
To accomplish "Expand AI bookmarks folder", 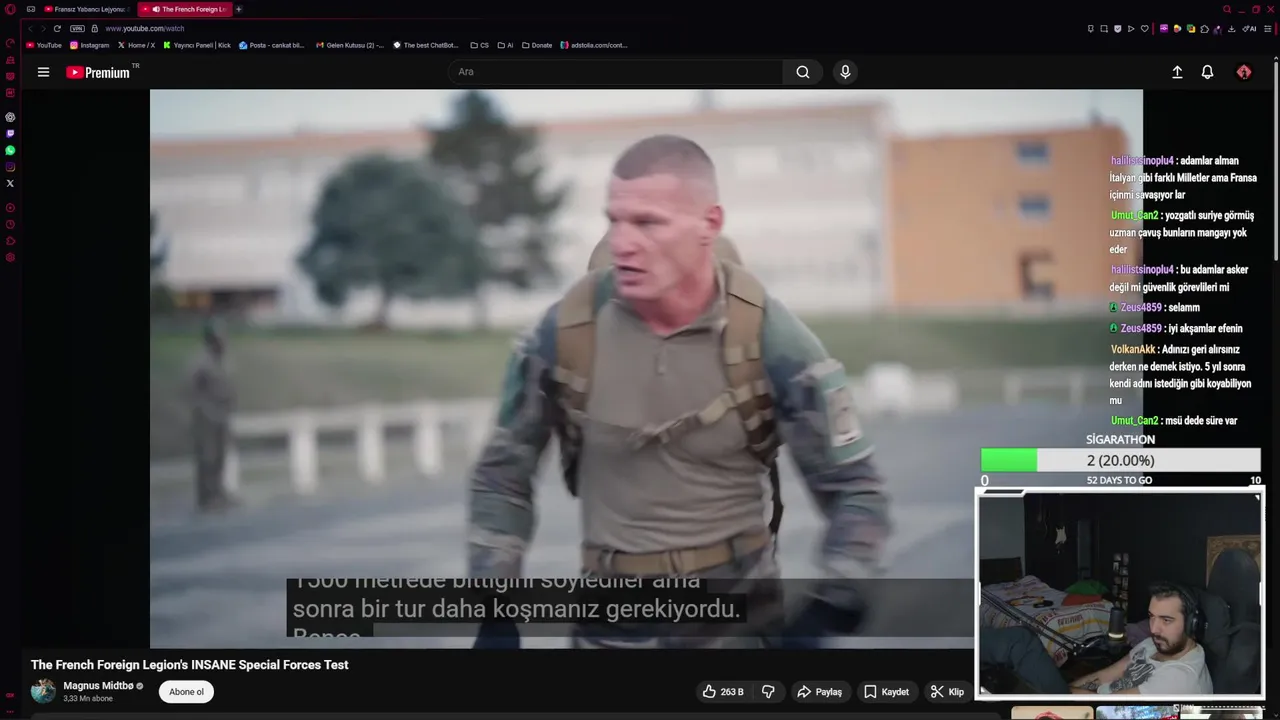I will tap(505, 45).
